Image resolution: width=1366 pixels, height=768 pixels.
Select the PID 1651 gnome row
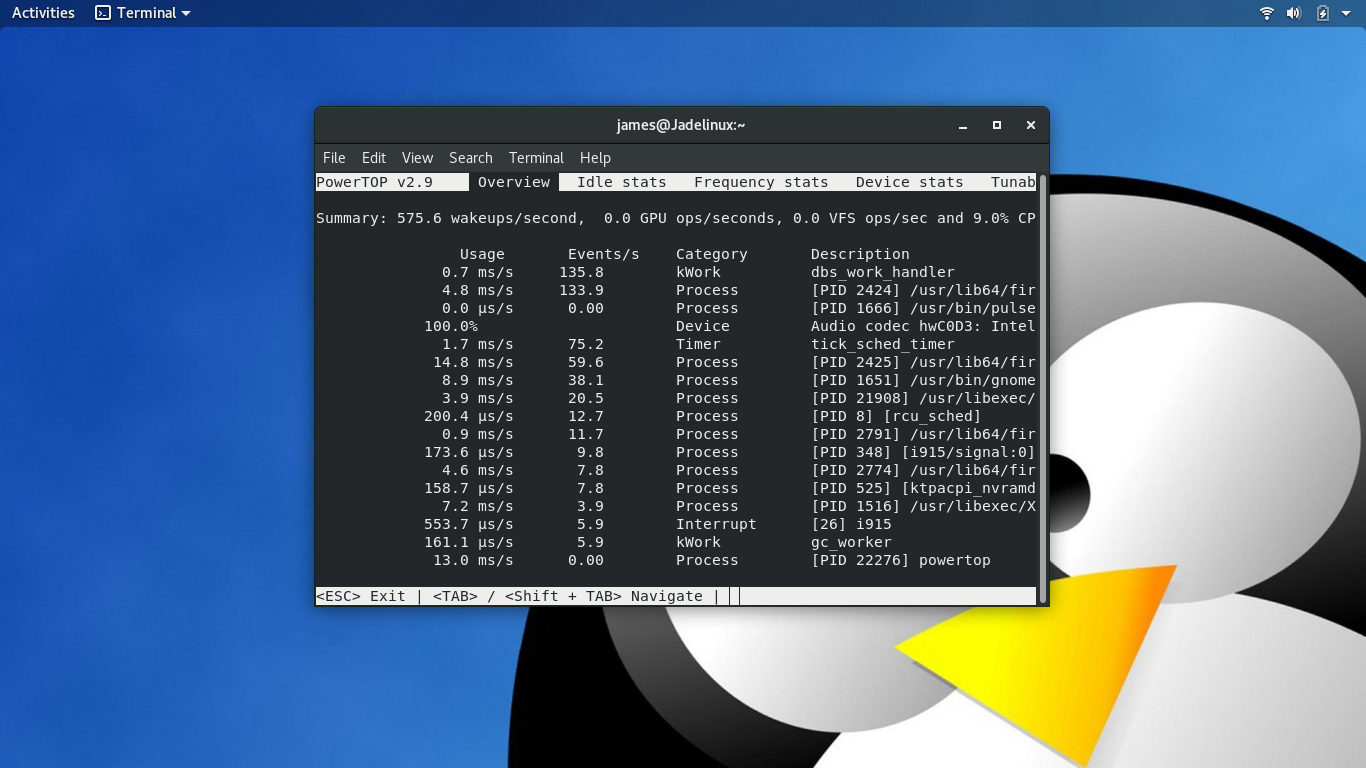point(676,380)
